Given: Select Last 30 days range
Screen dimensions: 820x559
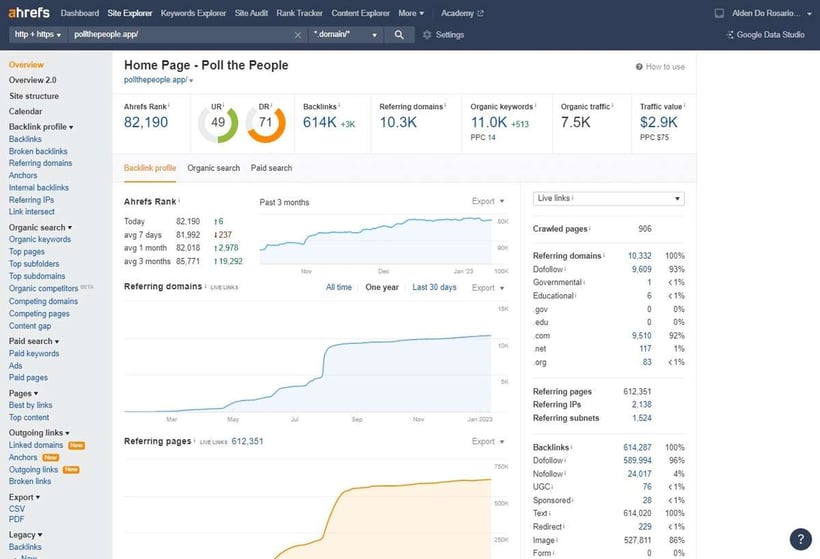Looking at the screenshot, I should click(x=434, y=287).
